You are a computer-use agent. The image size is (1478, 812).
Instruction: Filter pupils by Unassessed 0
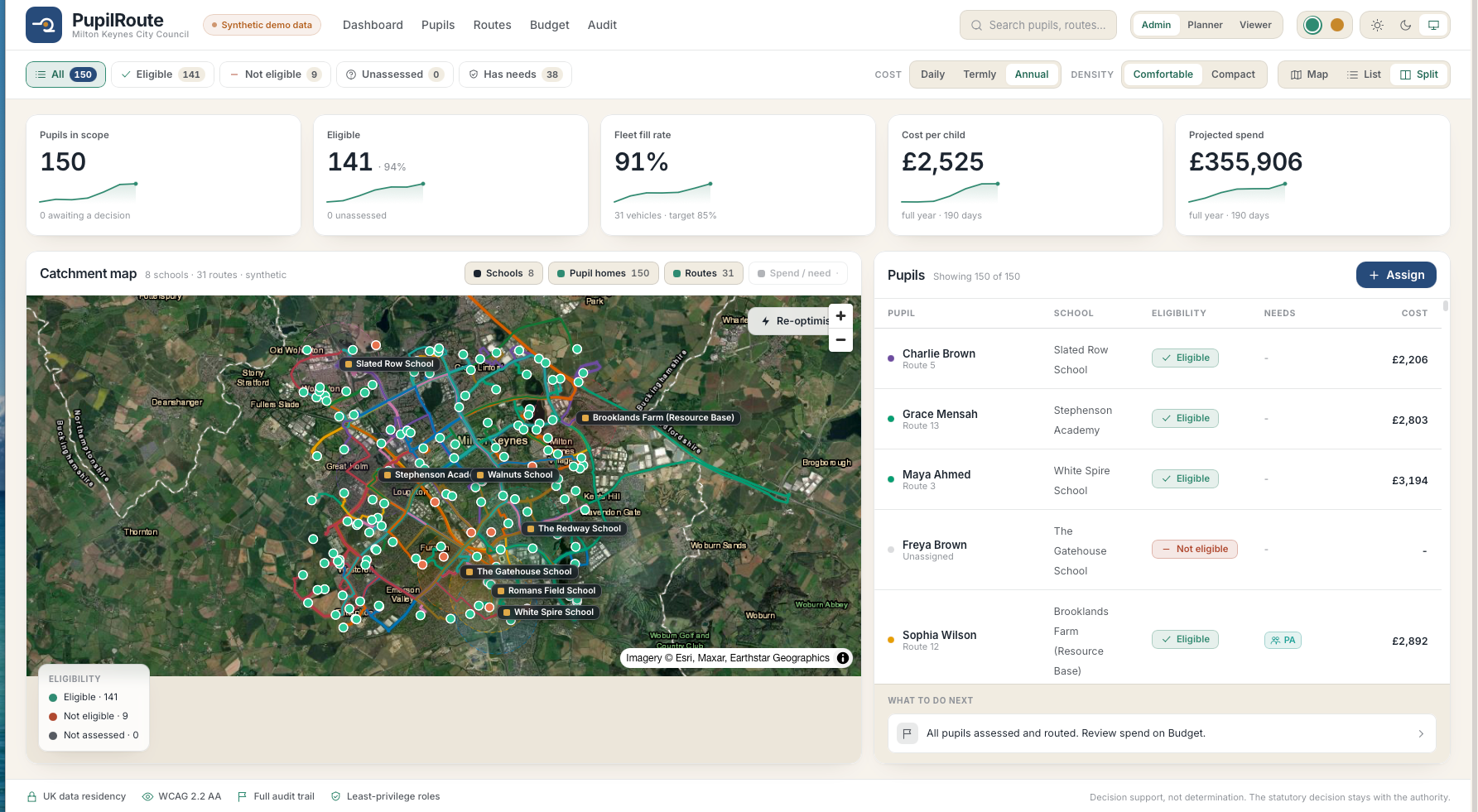pyautogui.click(x=395, y=74)
